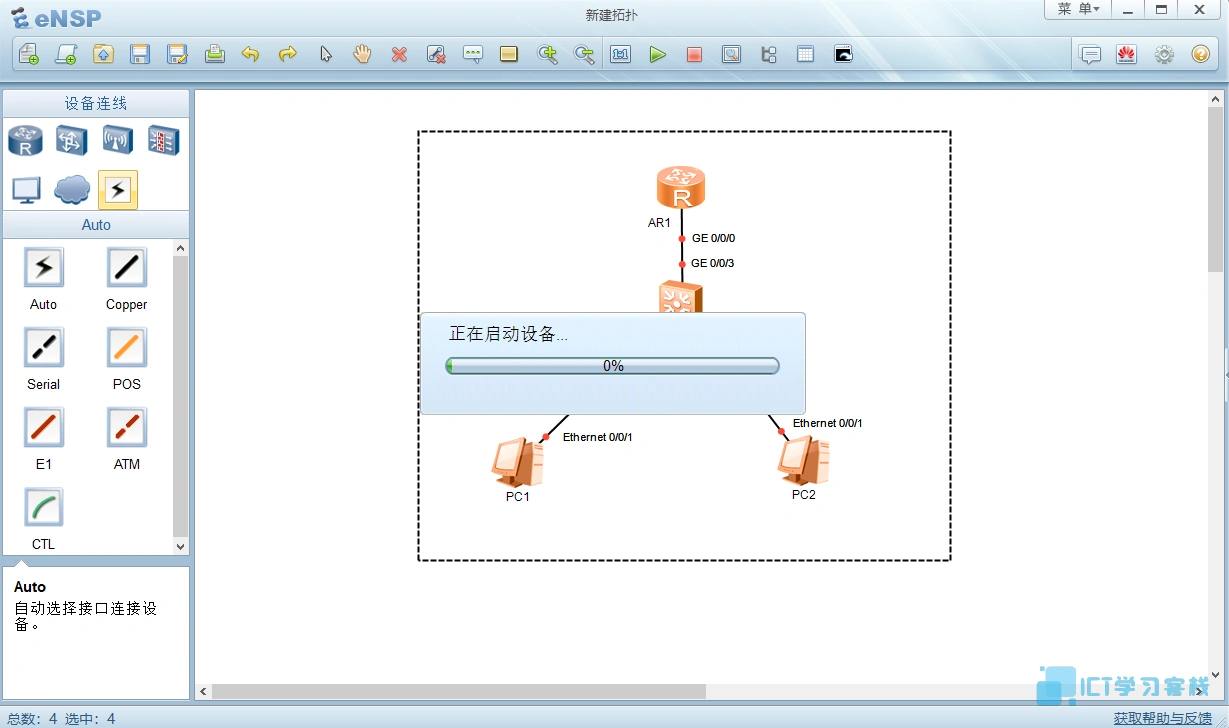The width and height of the screenshot is (1229, 728).
Task: Open settings gear icon
Action: (1164, 54)
